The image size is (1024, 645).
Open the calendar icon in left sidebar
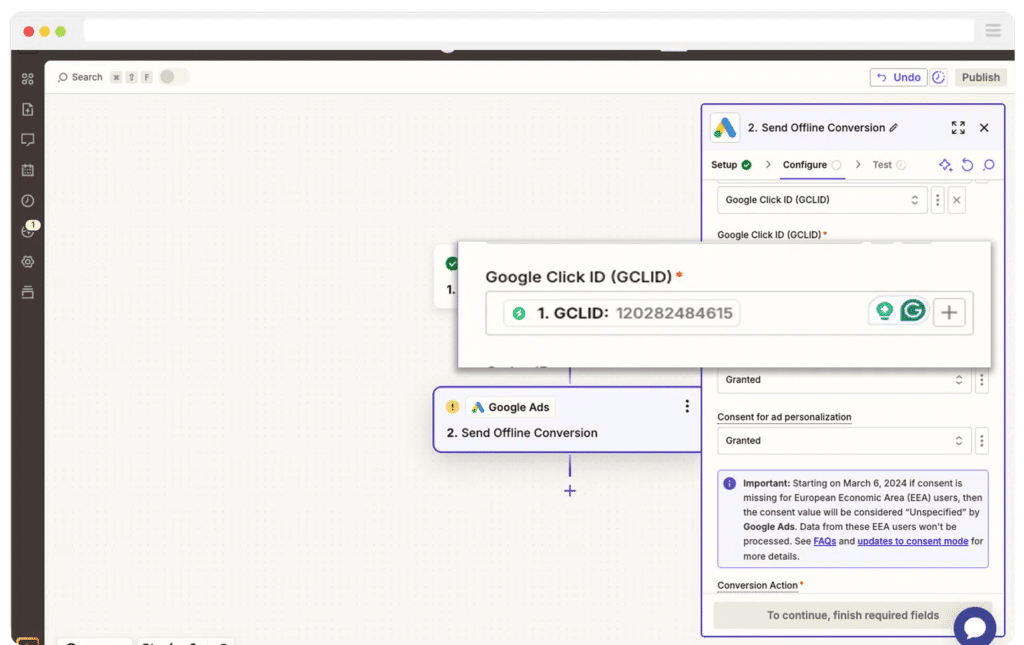(27, 170)
